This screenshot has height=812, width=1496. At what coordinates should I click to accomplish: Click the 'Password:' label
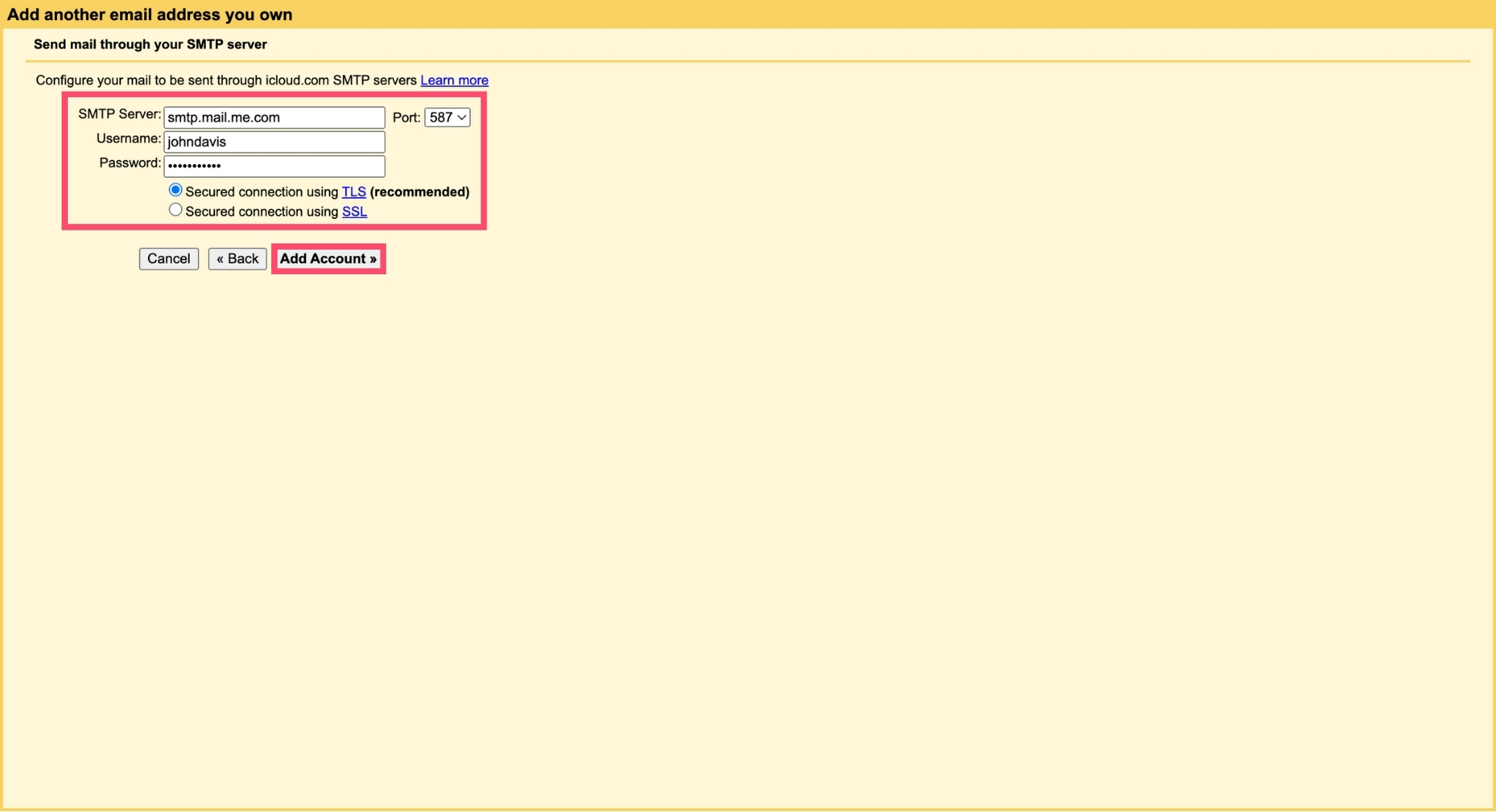pyautogui.click(x=130, y=163)
